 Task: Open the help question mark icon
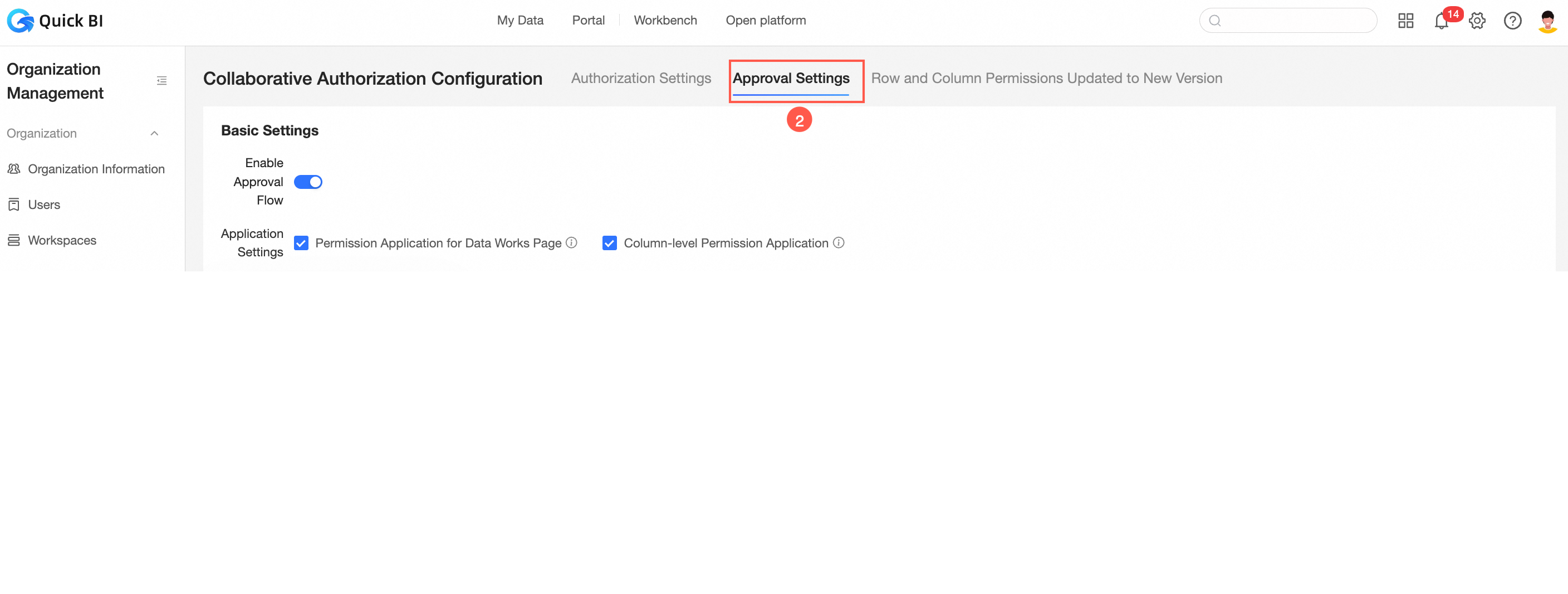1513,21
